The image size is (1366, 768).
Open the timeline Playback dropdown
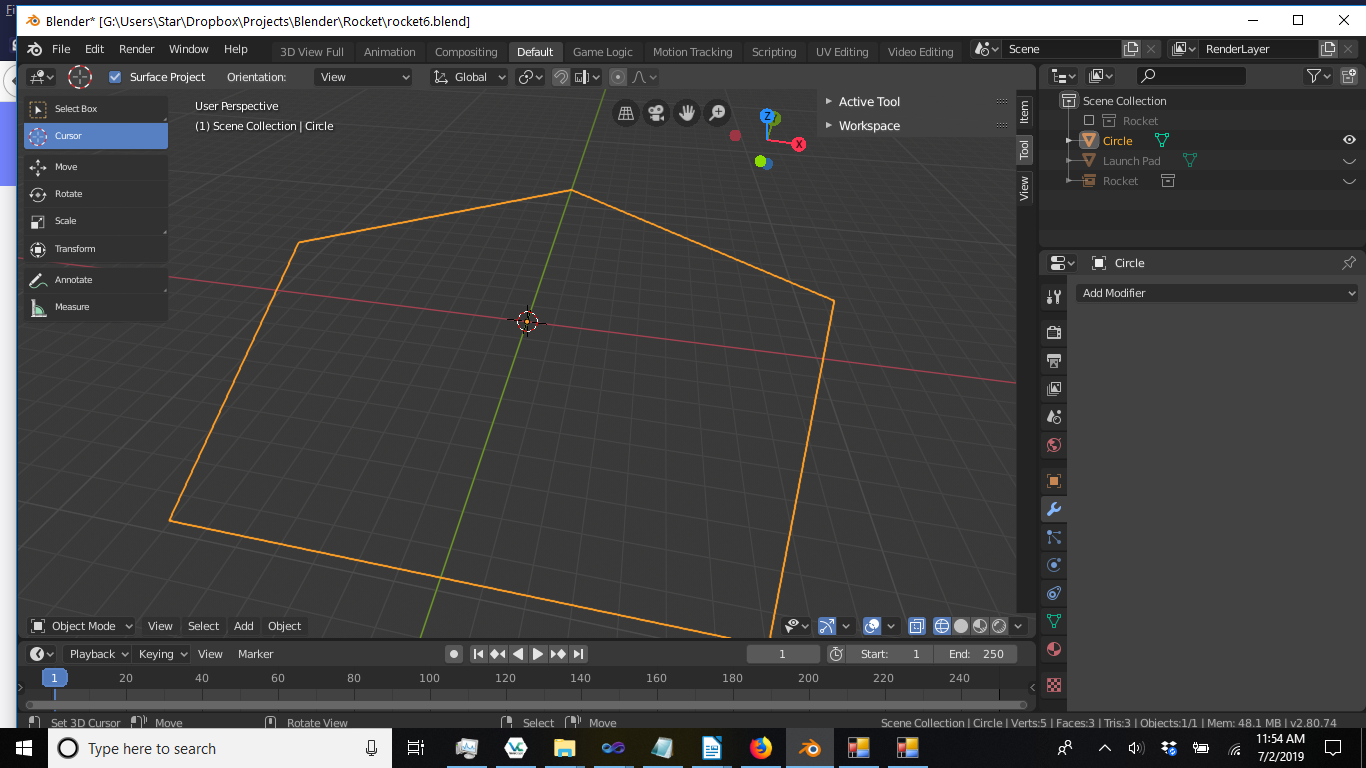97,654
